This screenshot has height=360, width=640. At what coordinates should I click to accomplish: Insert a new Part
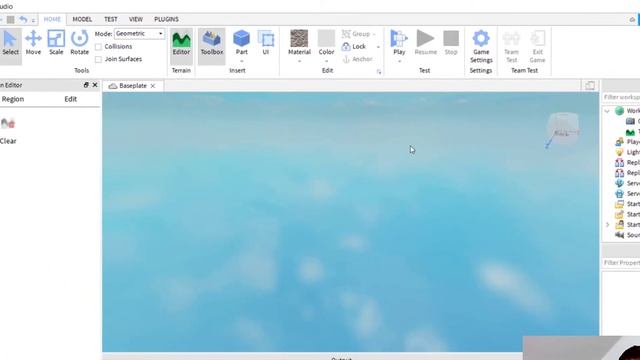[x=241, y=42]
